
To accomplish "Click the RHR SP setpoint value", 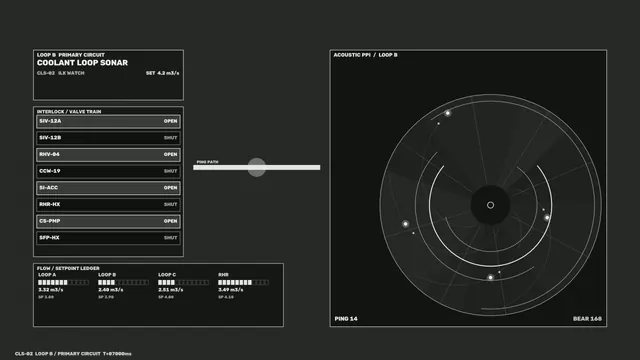I will pos(226,297).
